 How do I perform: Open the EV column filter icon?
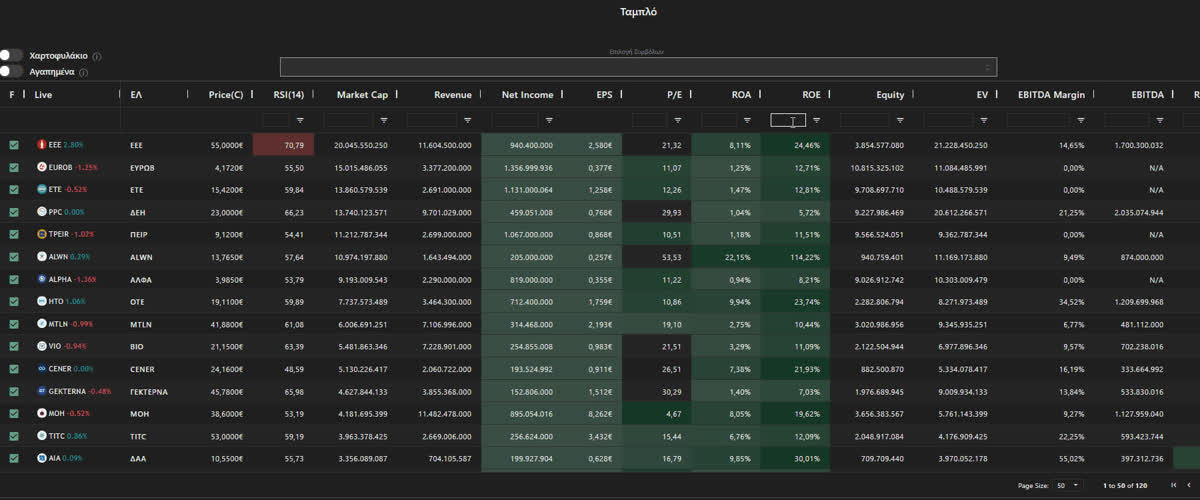(x=984, y=120)
